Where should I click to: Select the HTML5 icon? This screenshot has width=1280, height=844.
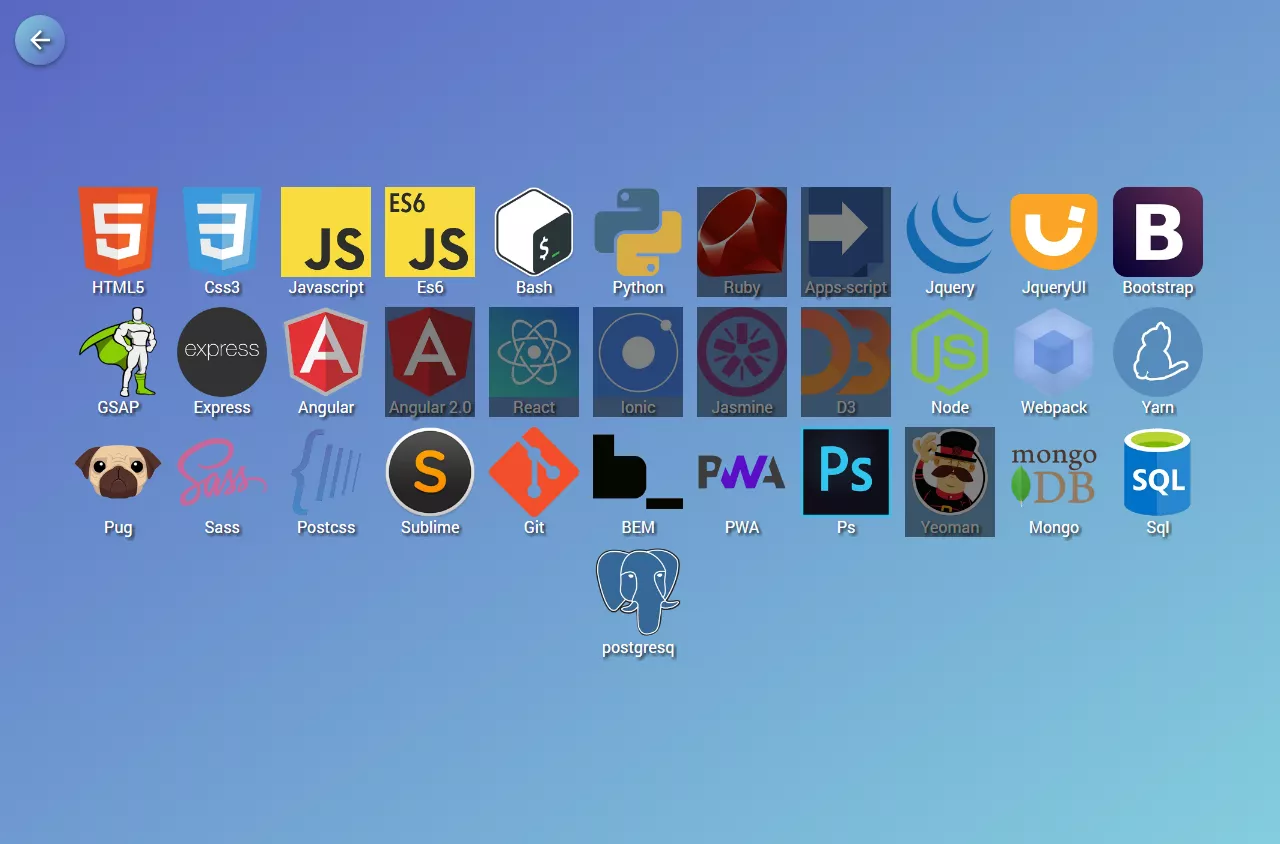click(x=118, y=232)
